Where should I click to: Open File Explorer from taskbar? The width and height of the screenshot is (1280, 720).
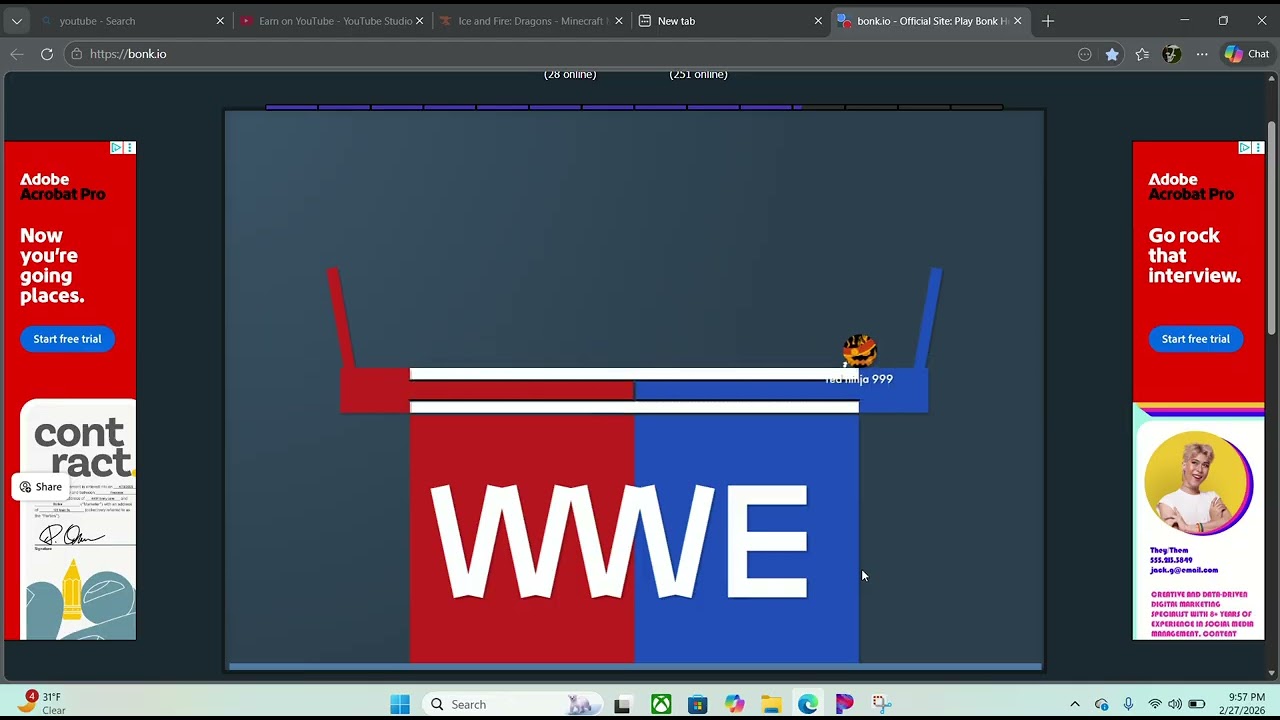tap(771, 704)
